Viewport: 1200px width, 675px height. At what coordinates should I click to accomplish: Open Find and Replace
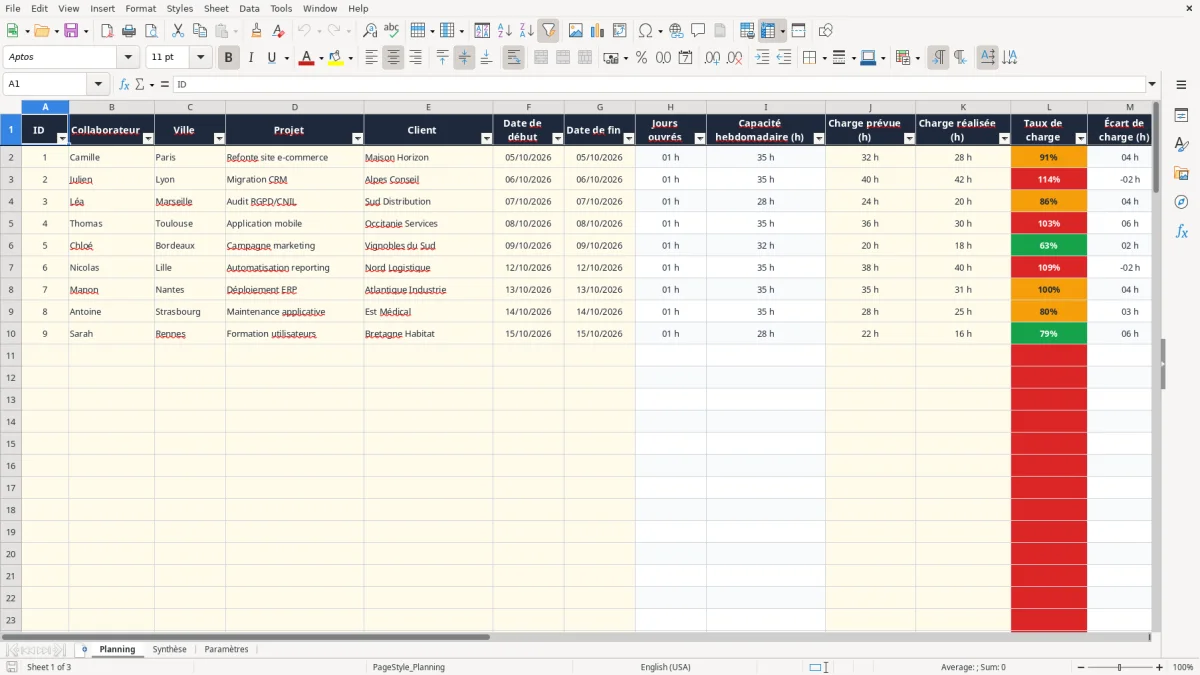pos(370,31)
